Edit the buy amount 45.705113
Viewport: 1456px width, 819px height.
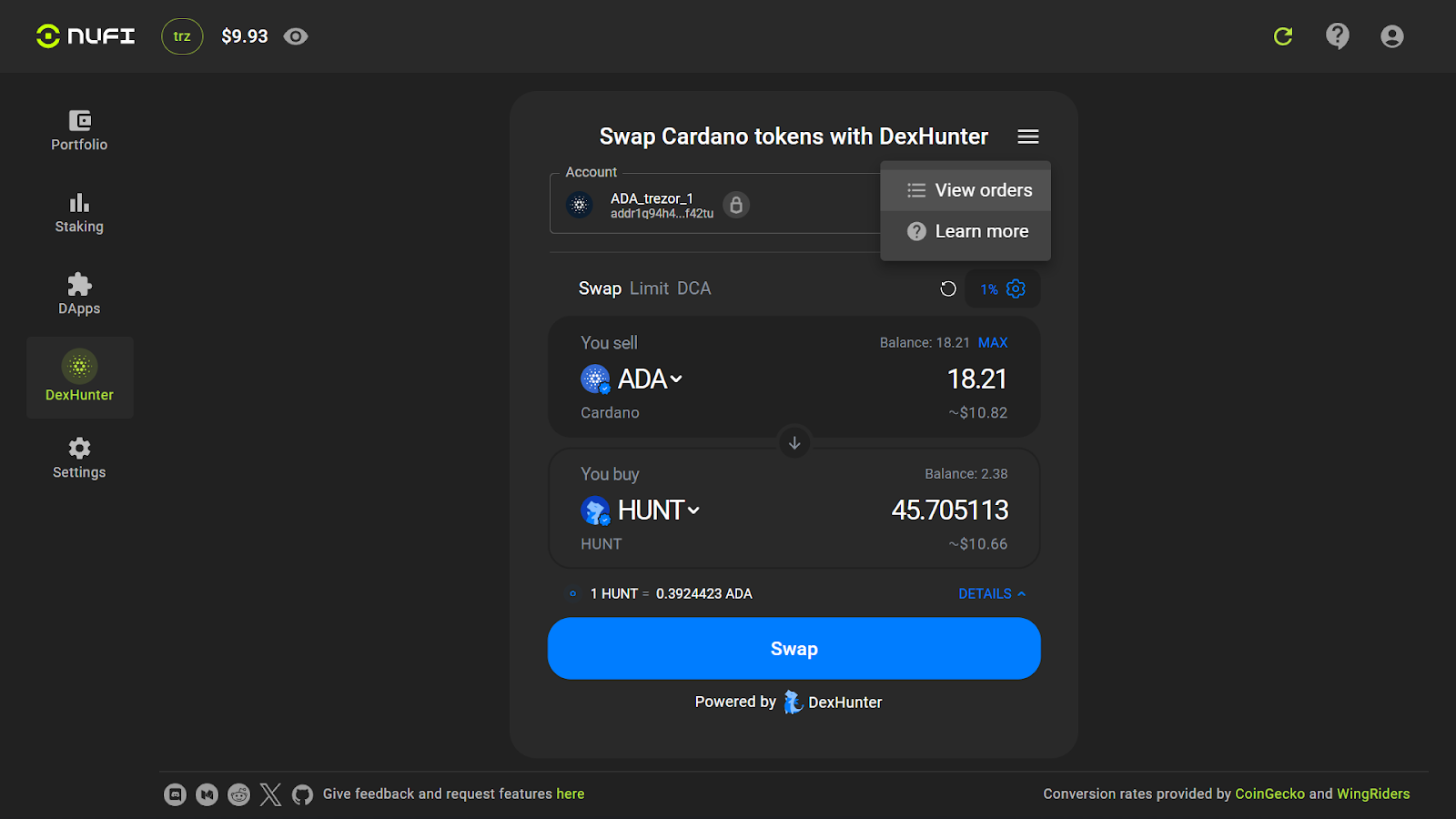[949, 510]
